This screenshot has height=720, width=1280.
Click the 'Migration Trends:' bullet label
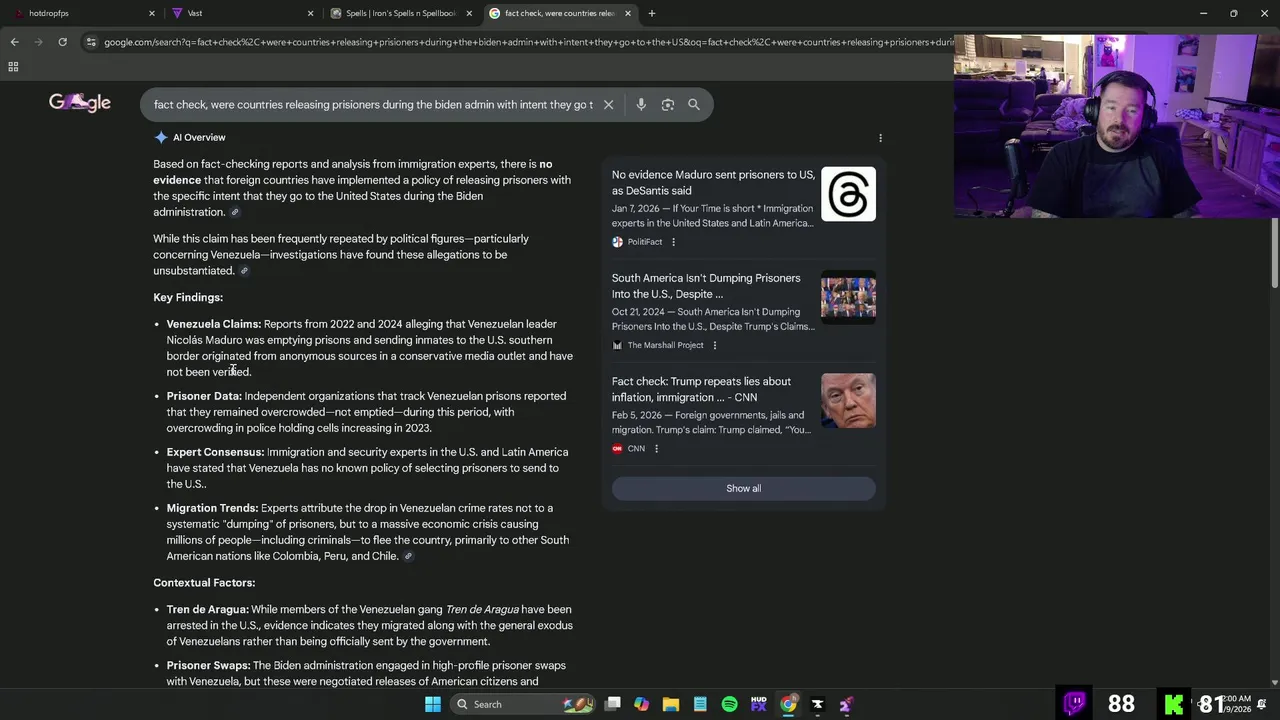[212, 508]
